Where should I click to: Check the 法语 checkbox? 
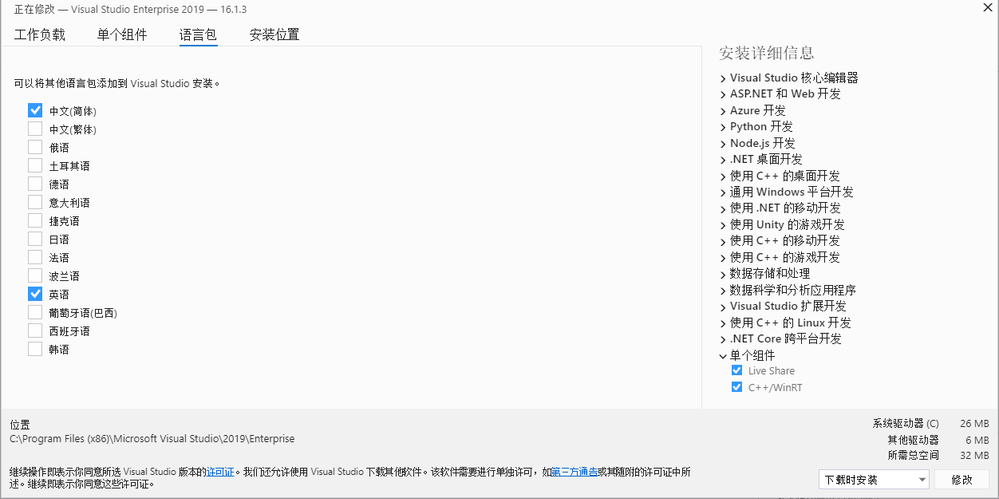(x=35, y=258)
